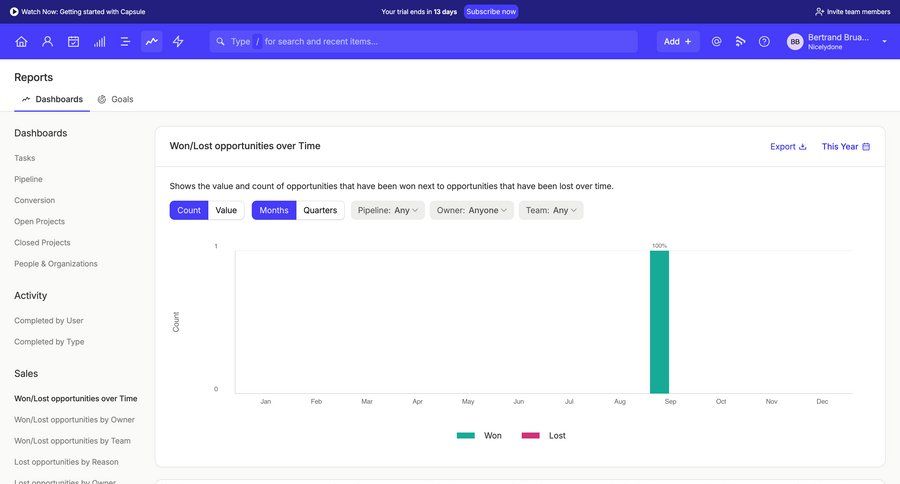The image size is (900, 484).
Task: Toggle chart grouping to Quarters
Action: pyautogui.click(x=320, y=210)
